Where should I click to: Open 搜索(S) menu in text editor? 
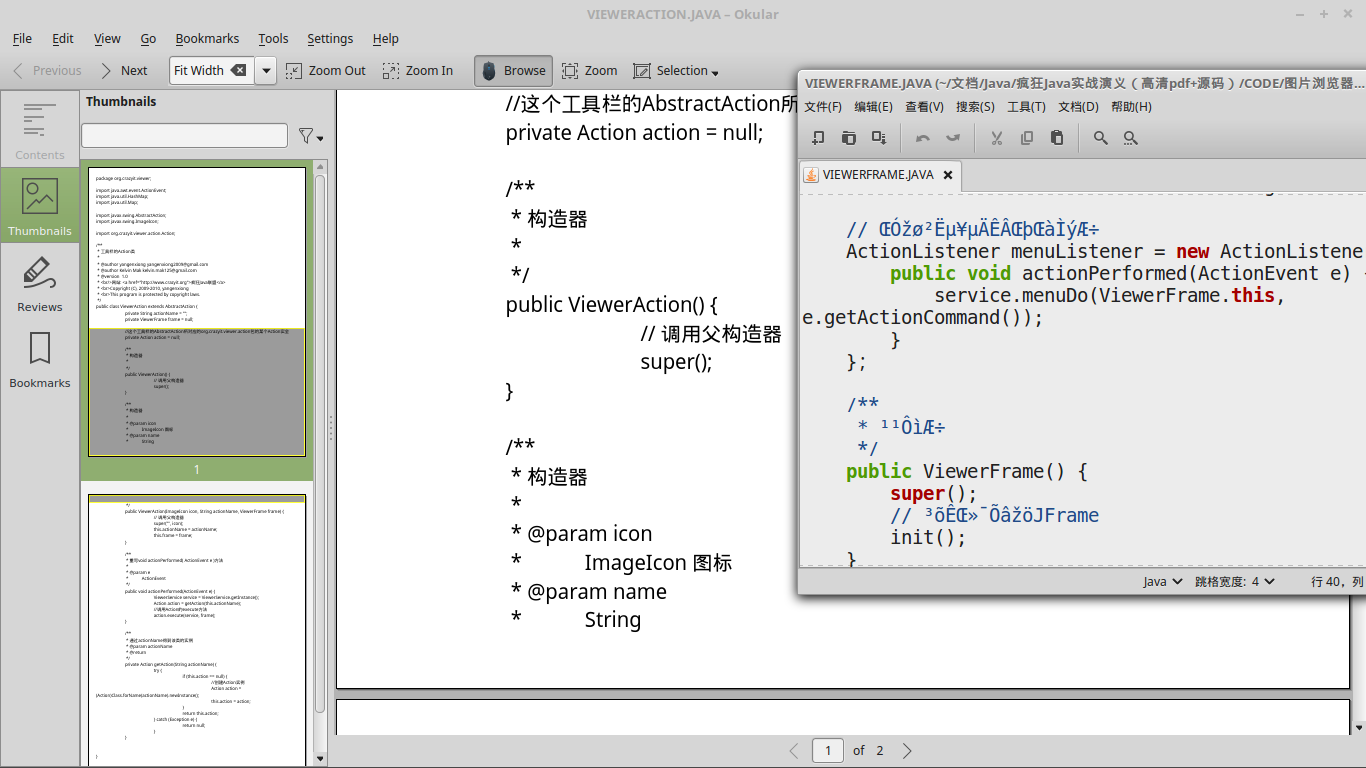[975, 107]
